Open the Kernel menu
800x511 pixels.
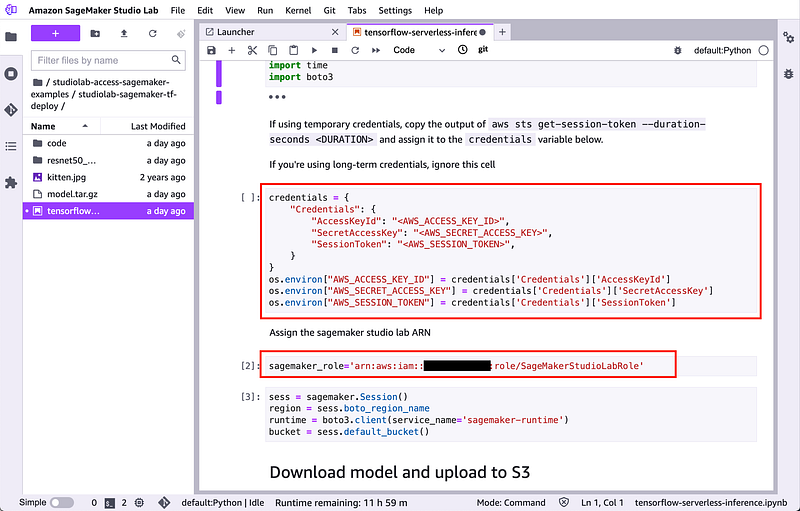(x=299, y=10)
